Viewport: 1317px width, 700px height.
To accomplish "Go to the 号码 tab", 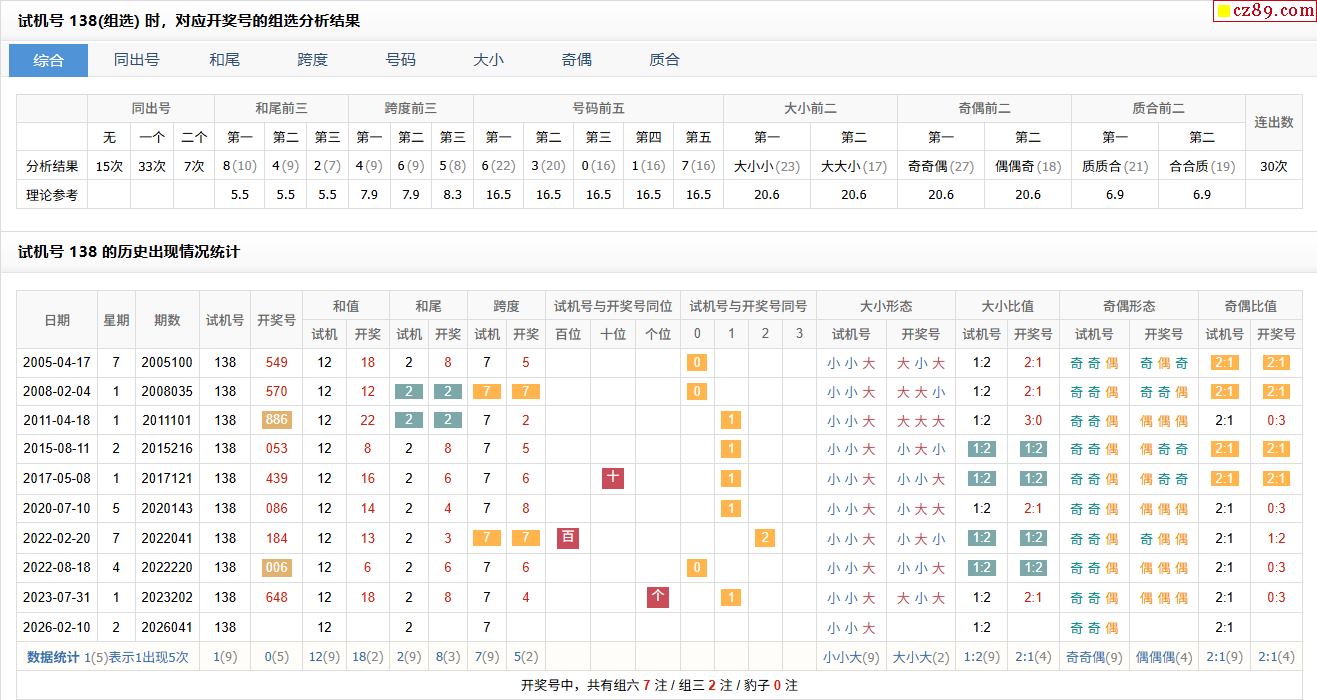I will click(x=400, y=60).
